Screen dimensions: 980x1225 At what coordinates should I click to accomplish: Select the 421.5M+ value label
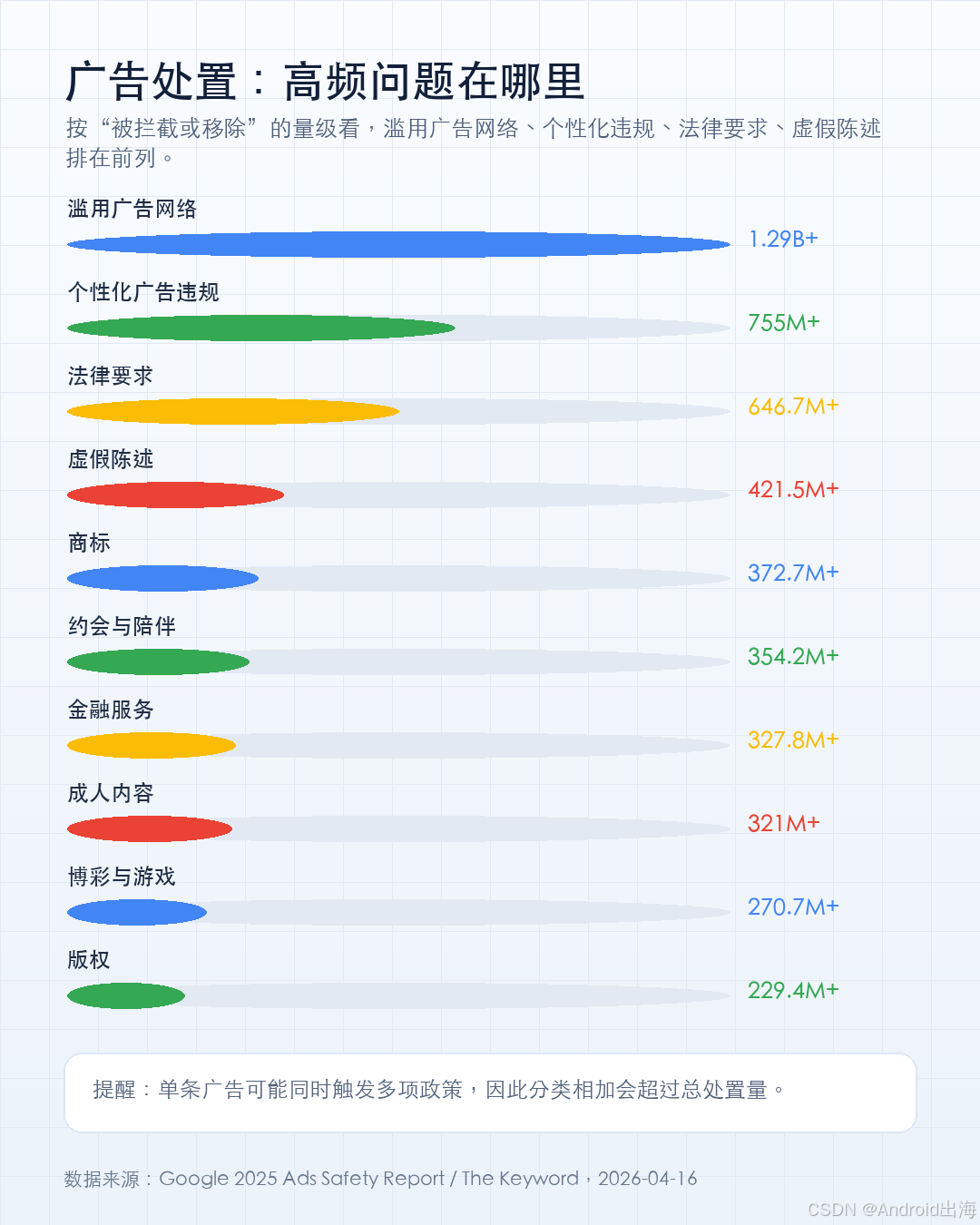pyautogui.click(x=793, y=489)
